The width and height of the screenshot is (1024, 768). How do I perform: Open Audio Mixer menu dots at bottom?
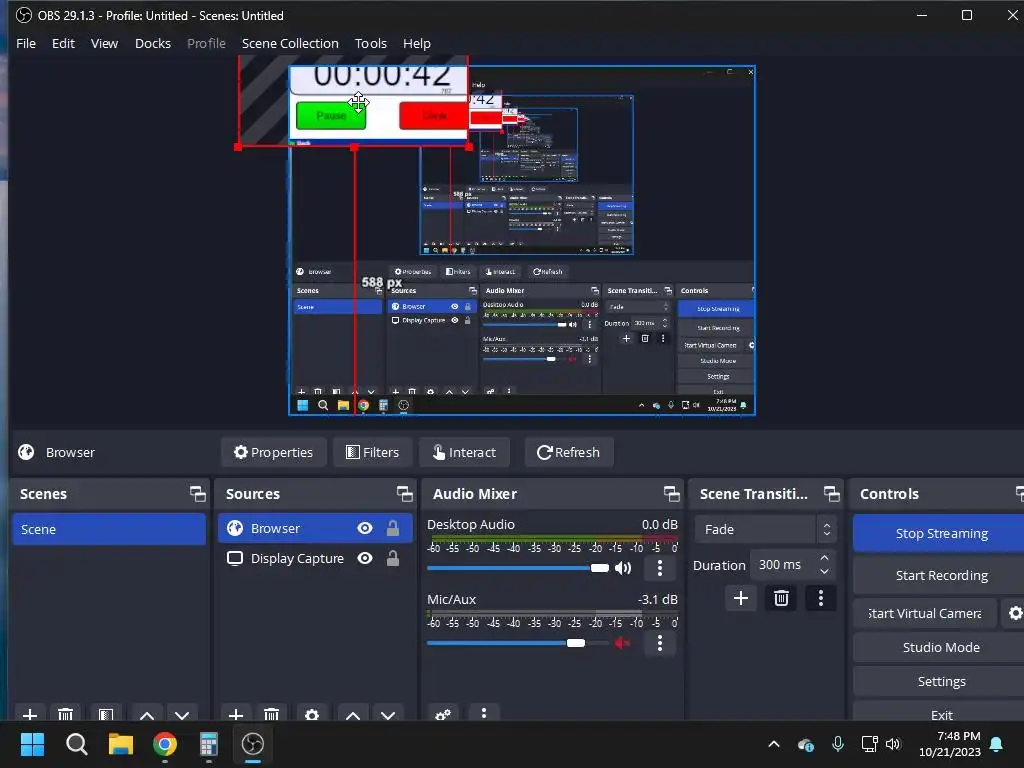(x=484, y=712)
